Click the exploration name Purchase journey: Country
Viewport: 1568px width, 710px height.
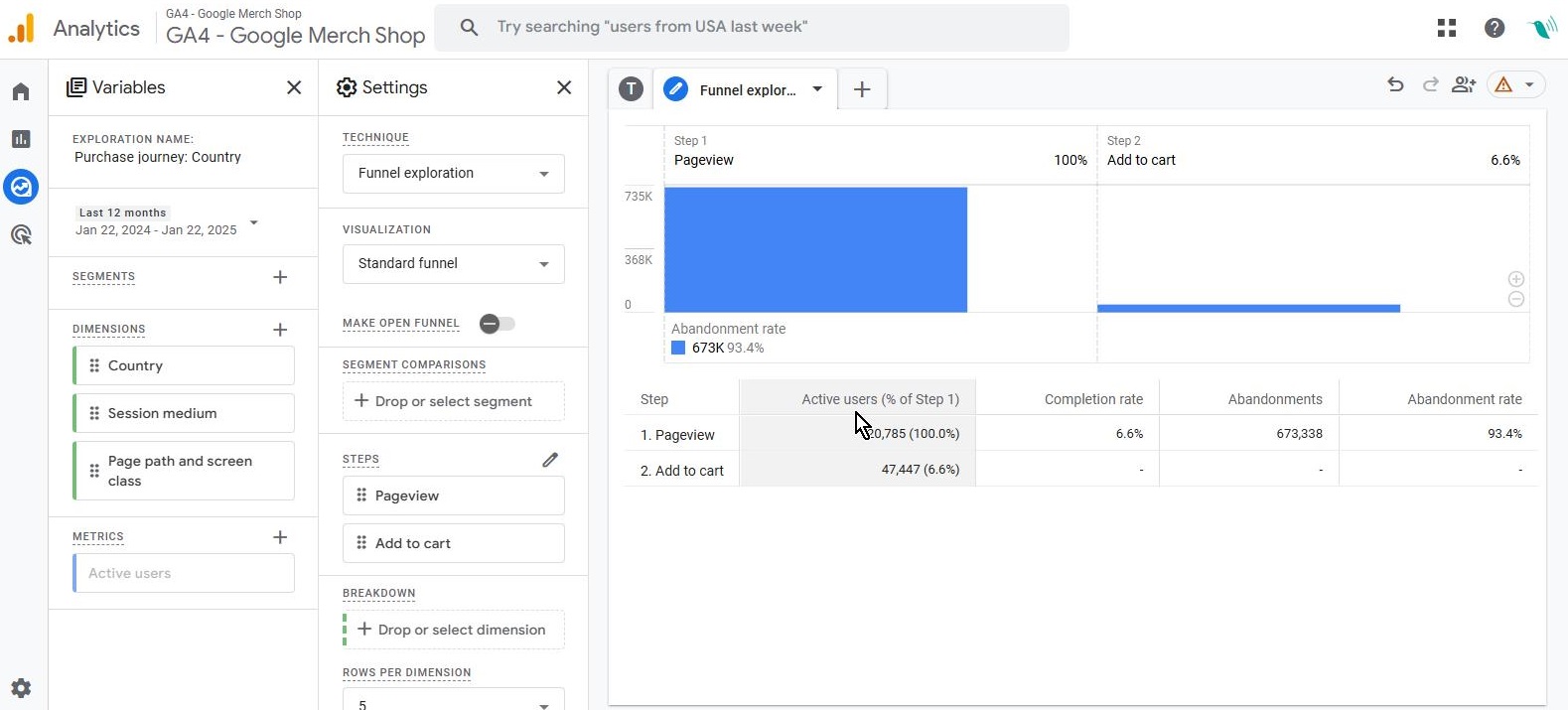coord(158,157)
